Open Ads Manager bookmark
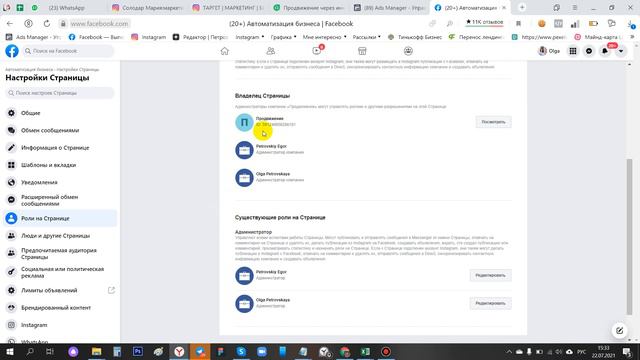The image size is (640, 360). (x=33, y=37)
